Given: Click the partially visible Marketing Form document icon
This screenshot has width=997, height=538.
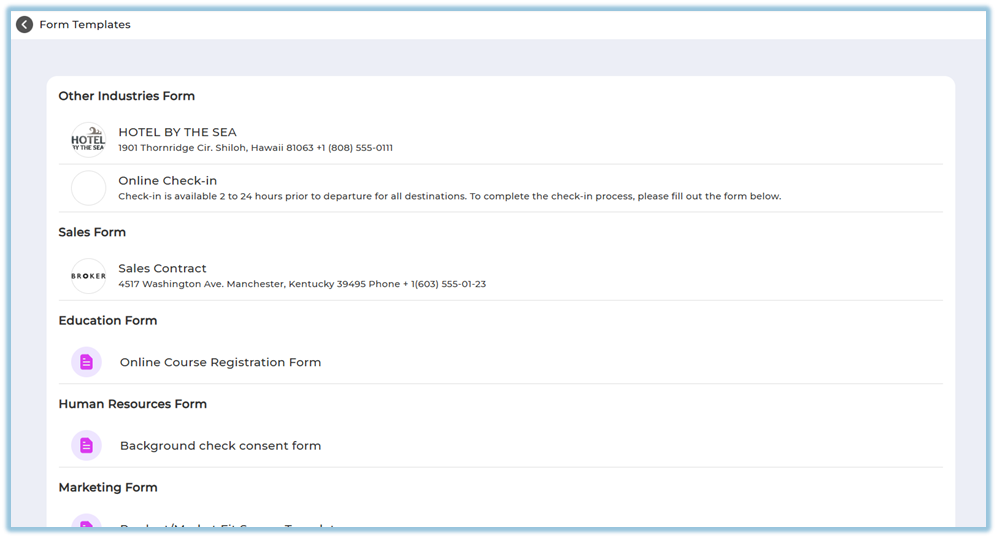Looking at the screenshot, I should point(87,523).
